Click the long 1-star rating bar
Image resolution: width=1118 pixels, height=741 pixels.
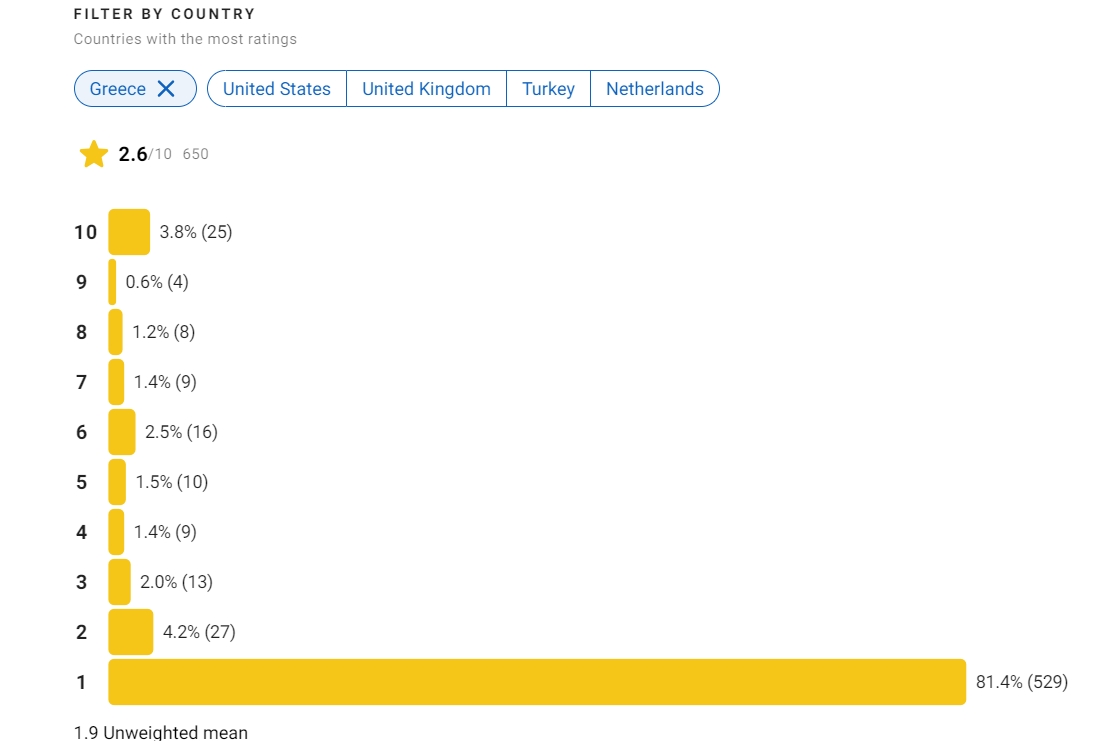(537, 682)
